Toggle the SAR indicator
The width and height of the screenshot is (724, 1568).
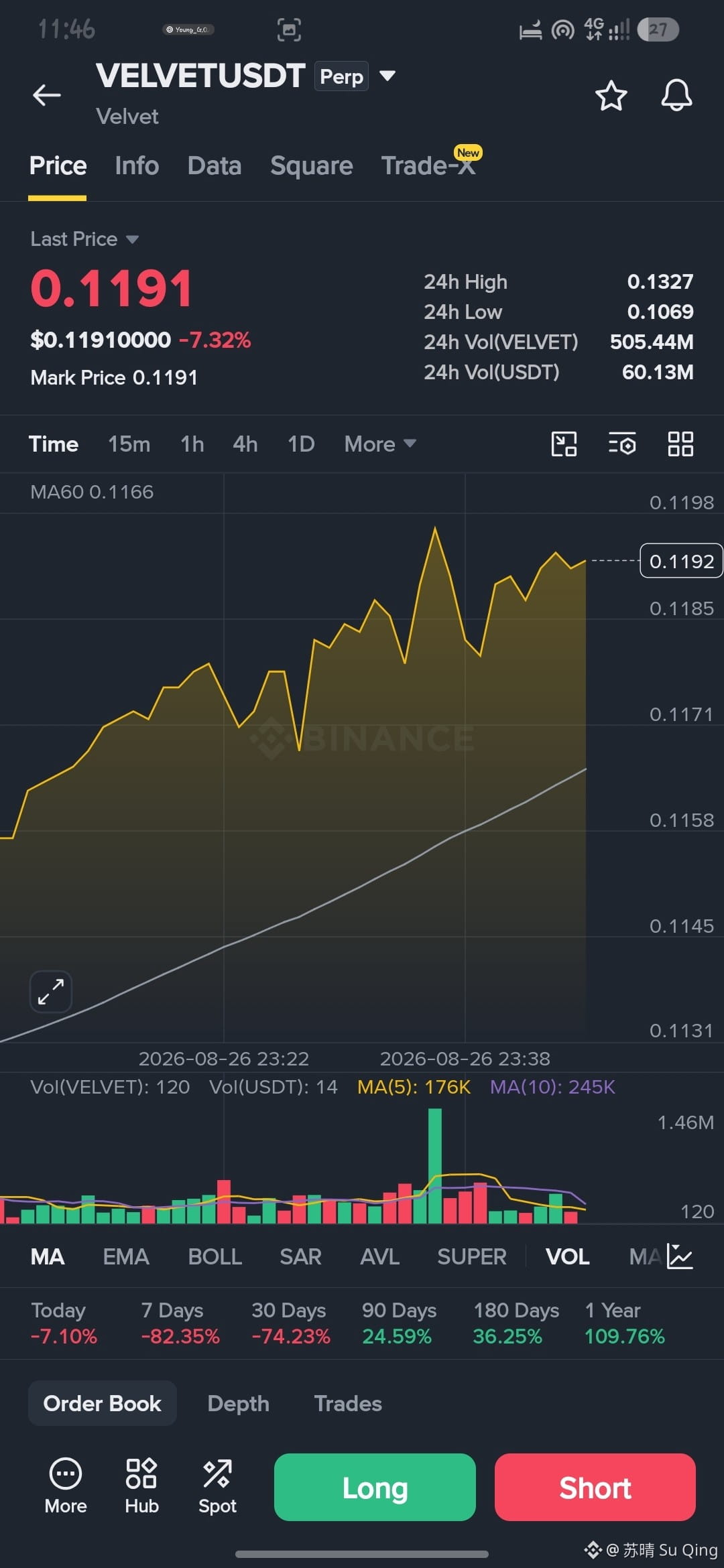pyautogui.click(x=300, y=1256)
